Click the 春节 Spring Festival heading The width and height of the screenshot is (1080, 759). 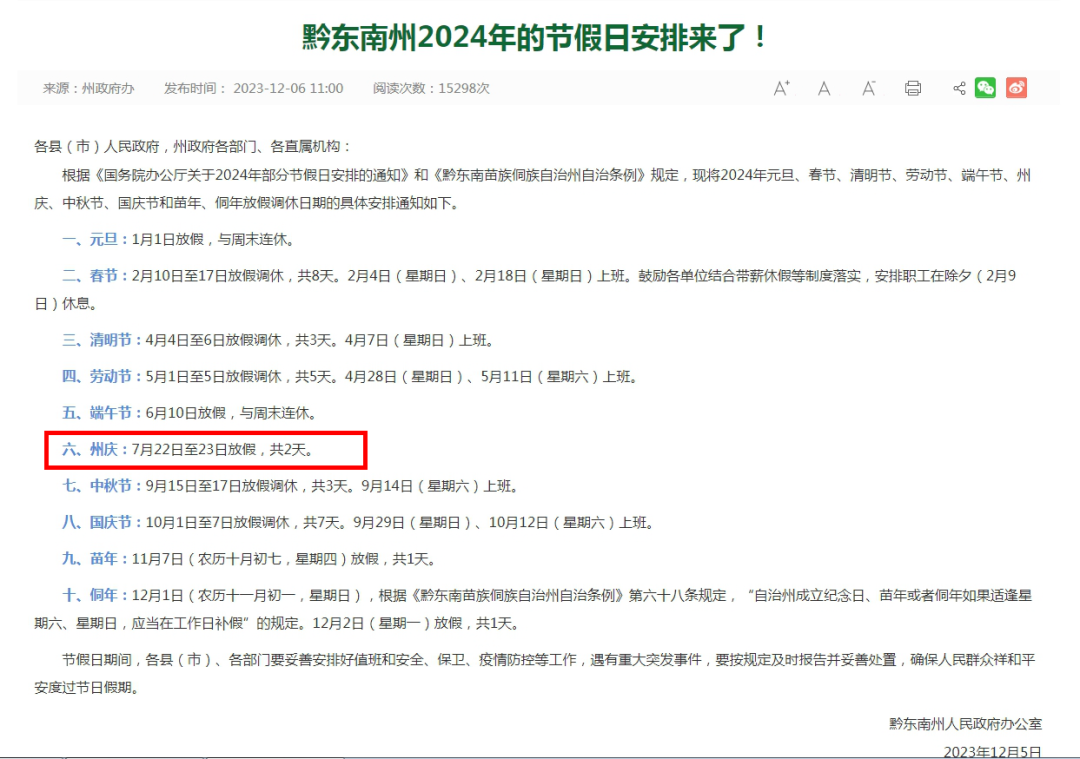[91, 275]
